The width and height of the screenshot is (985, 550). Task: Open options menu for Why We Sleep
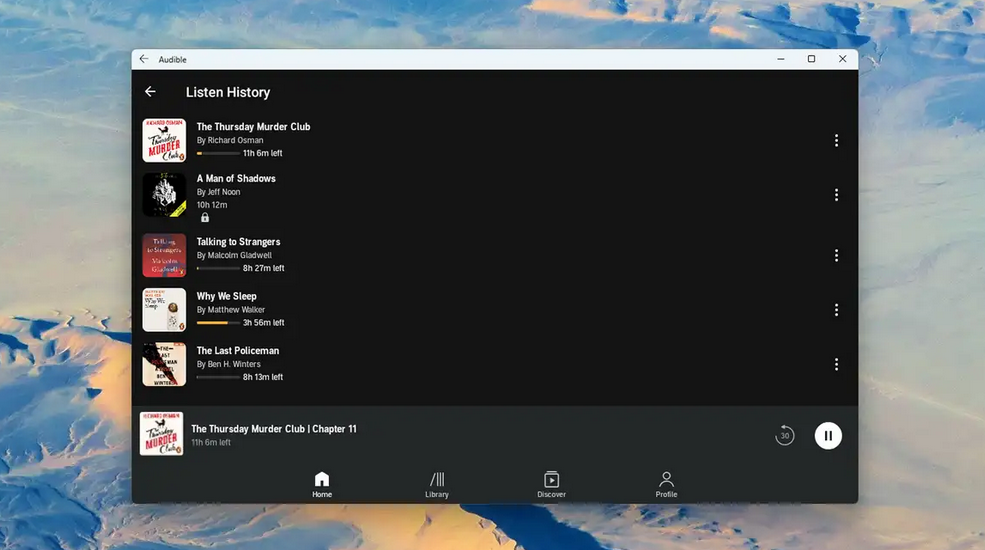tap(836, 310)
